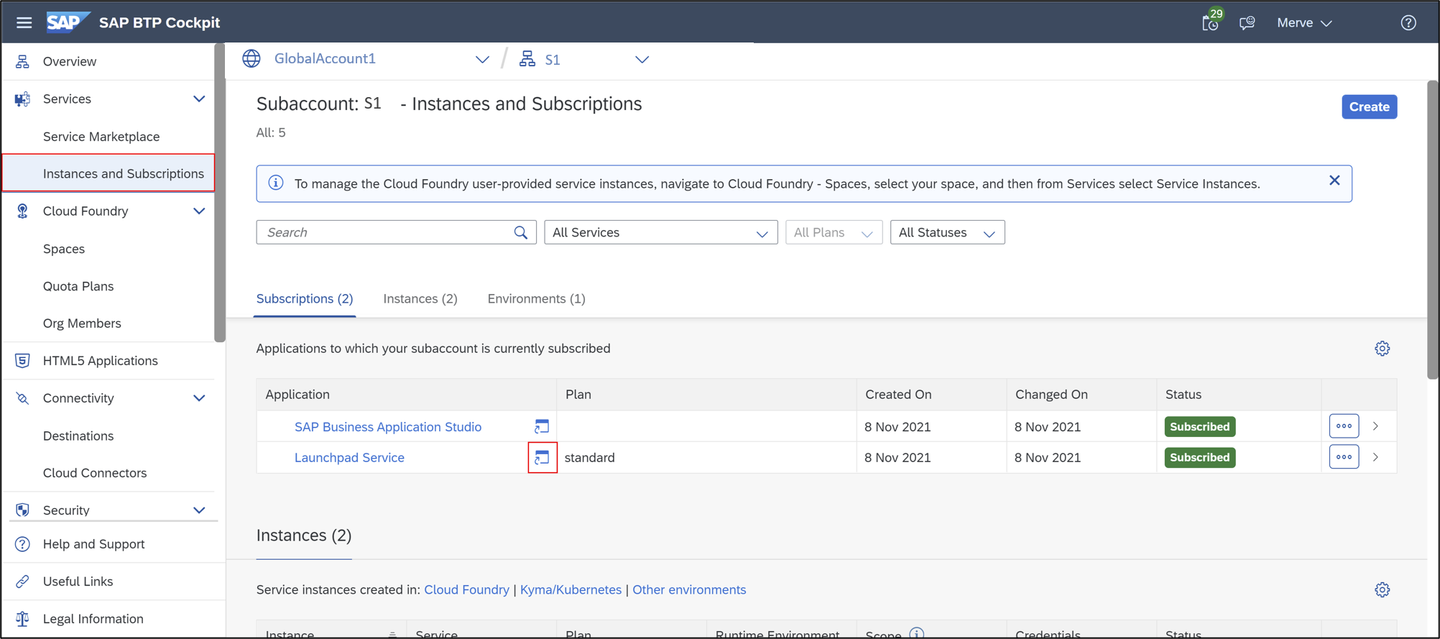Follow the Kyma/Kubernetes link

[x=571, y=590]
